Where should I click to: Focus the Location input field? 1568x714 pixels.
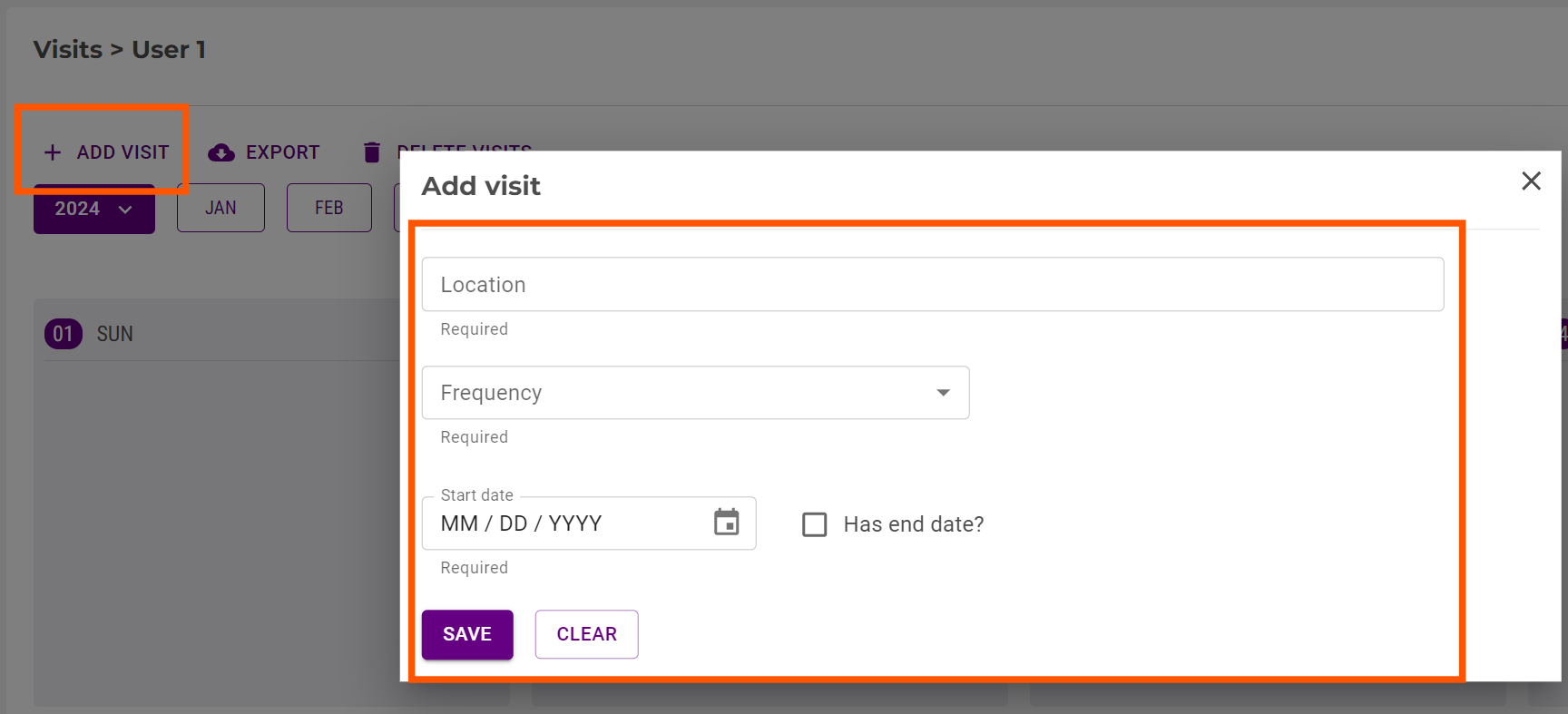pos(932,285)
